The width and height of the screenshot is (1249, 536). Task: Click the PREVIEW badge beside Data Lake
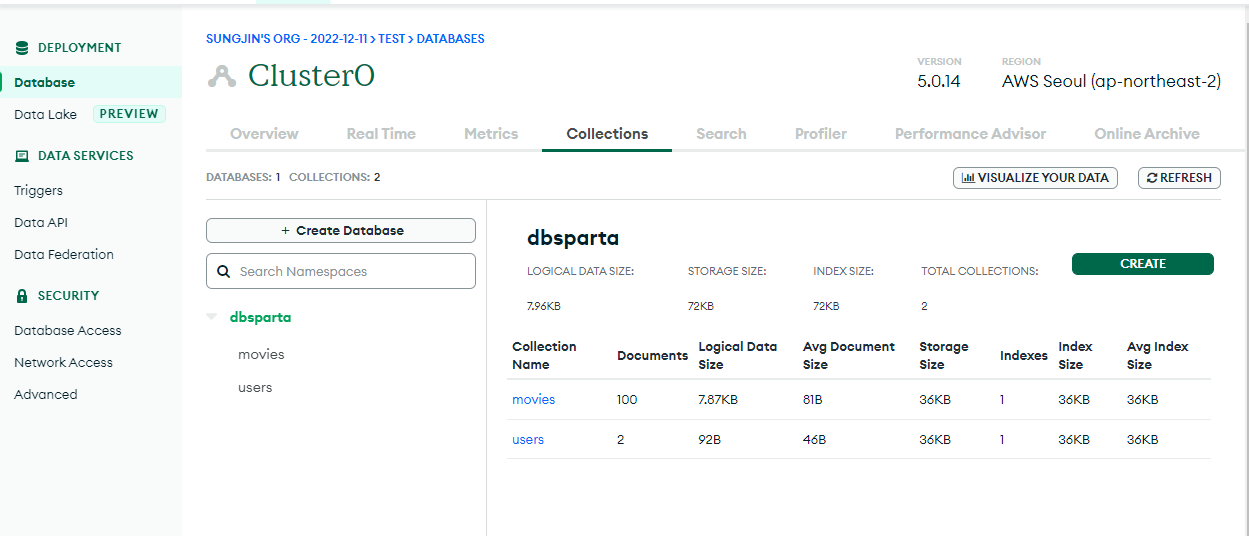click(x=129, y=114)
